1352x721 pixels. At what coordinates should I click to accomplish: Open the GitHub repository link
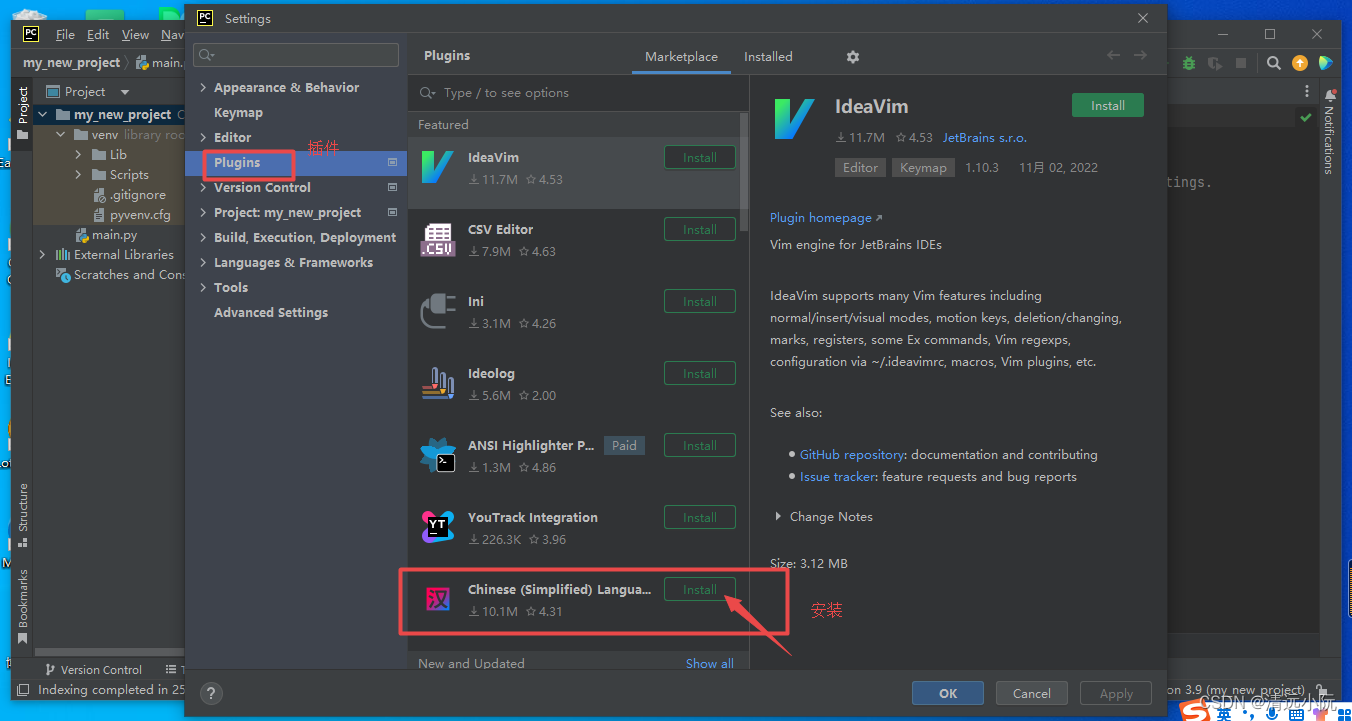click(852, 455)
